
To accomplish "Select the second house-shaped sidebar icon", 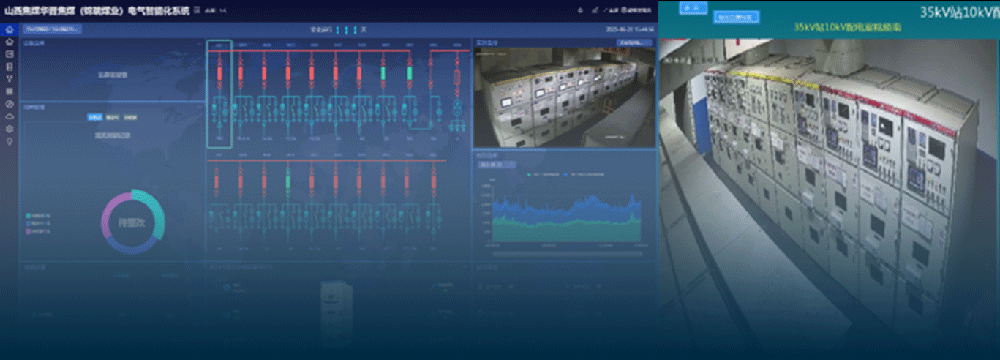I will (9, 41).
